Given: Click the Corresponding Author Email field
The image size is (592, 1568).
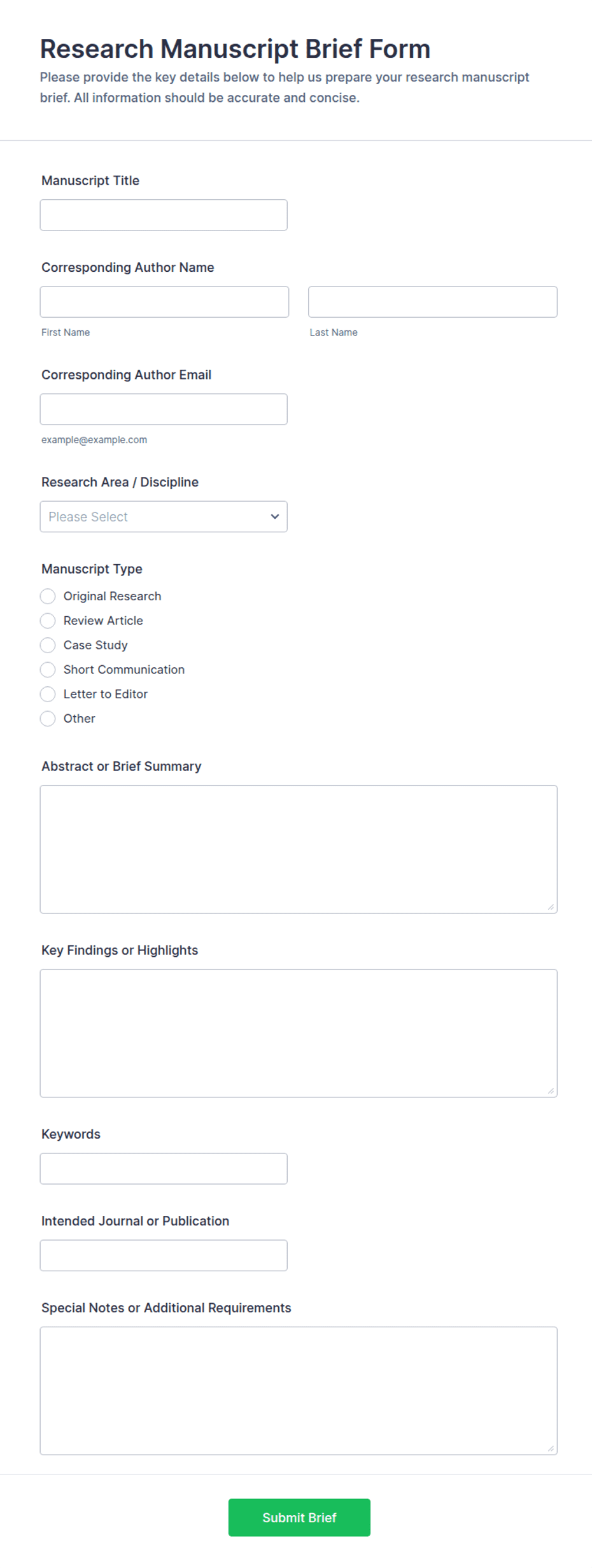Looking at the screenshot, I should pos(164,409).
